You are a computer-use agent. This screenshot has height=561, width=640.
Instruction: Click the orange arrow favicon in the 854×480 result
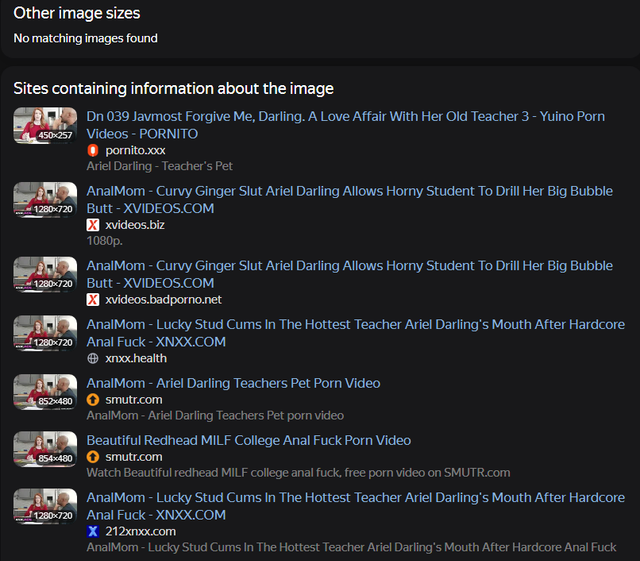(x=93, y=456)
